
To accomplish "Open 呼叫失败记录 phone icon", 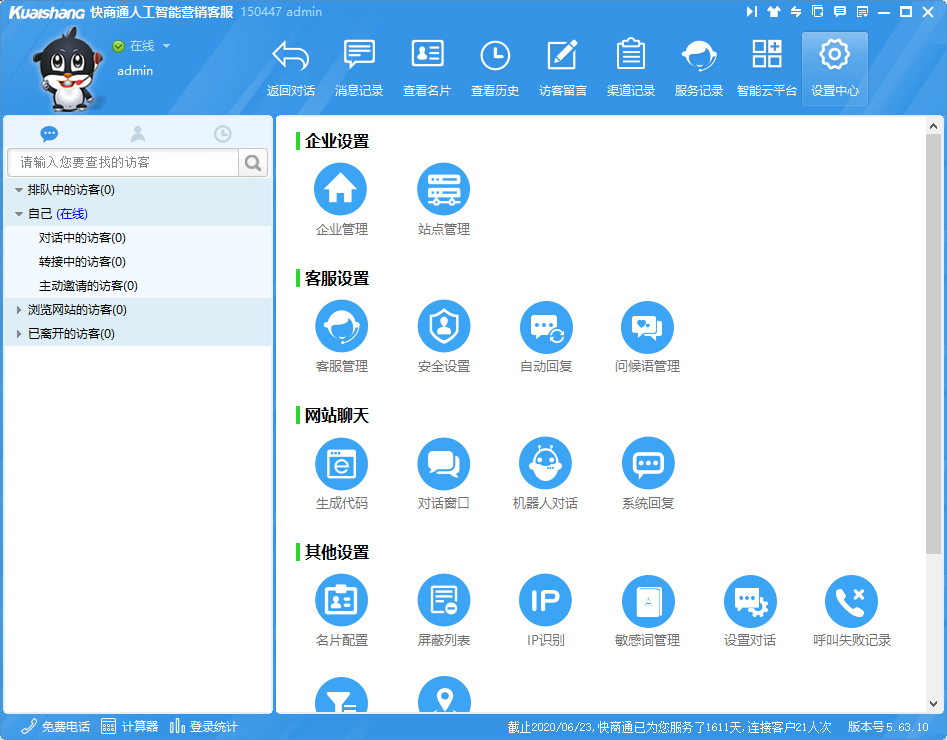I will pyautogui.click(x=851, y=601).
